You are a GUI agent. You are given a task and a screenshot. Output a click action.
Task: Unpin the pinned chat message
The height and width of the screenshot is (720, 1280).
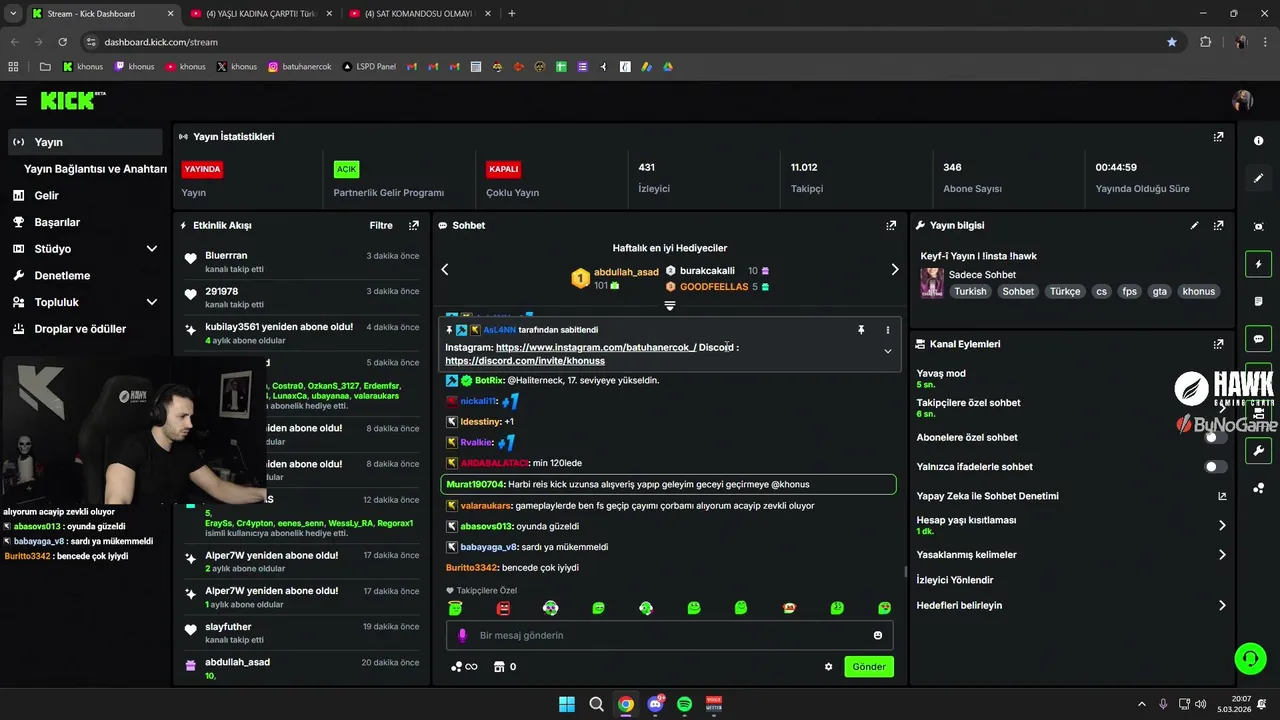click(x=861, y=330)
